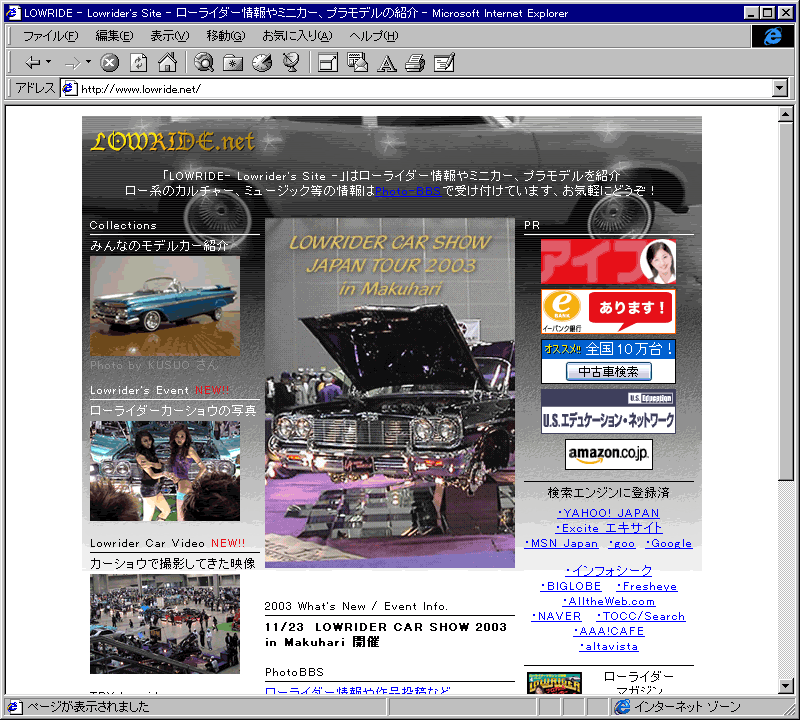The width and height of the screenshot is (800, 720).
Task: Click the 中古車検索 button in the banner
Action: (609, 371)
